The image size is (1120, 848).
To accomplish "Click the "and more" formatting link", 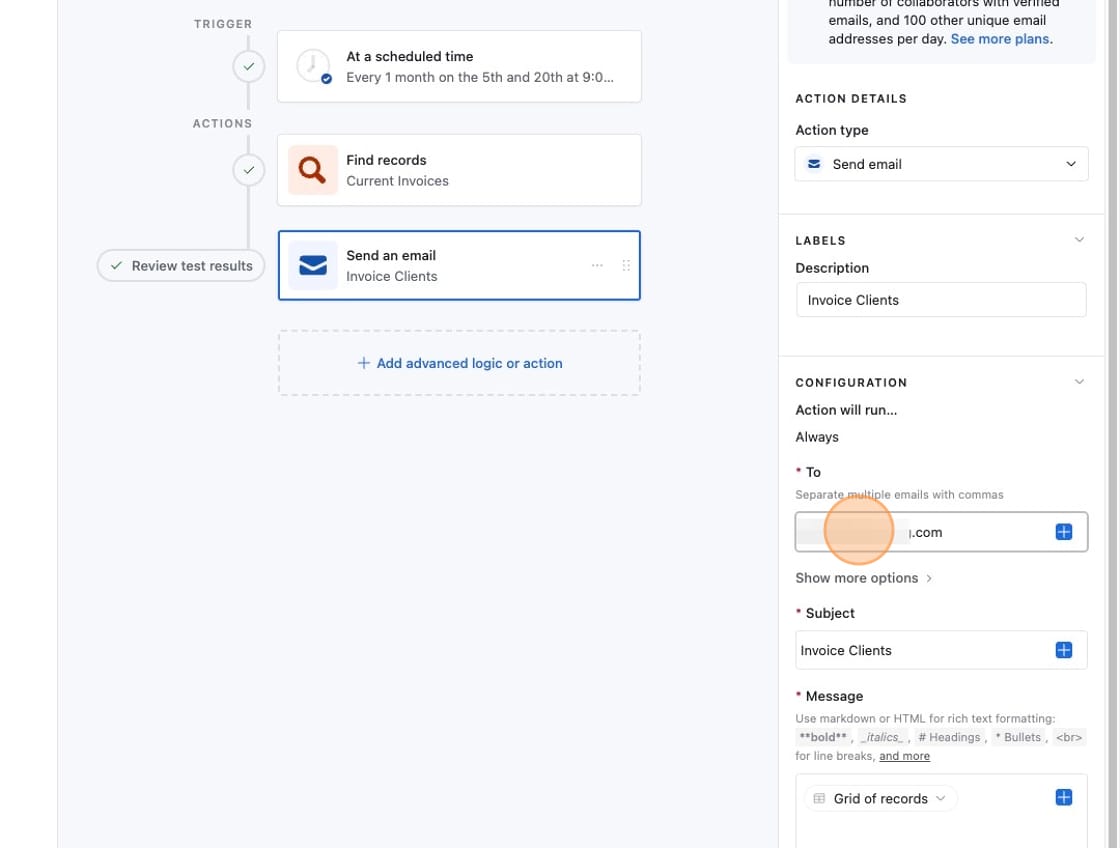I will pyautogui.click(x=903, y=755).
